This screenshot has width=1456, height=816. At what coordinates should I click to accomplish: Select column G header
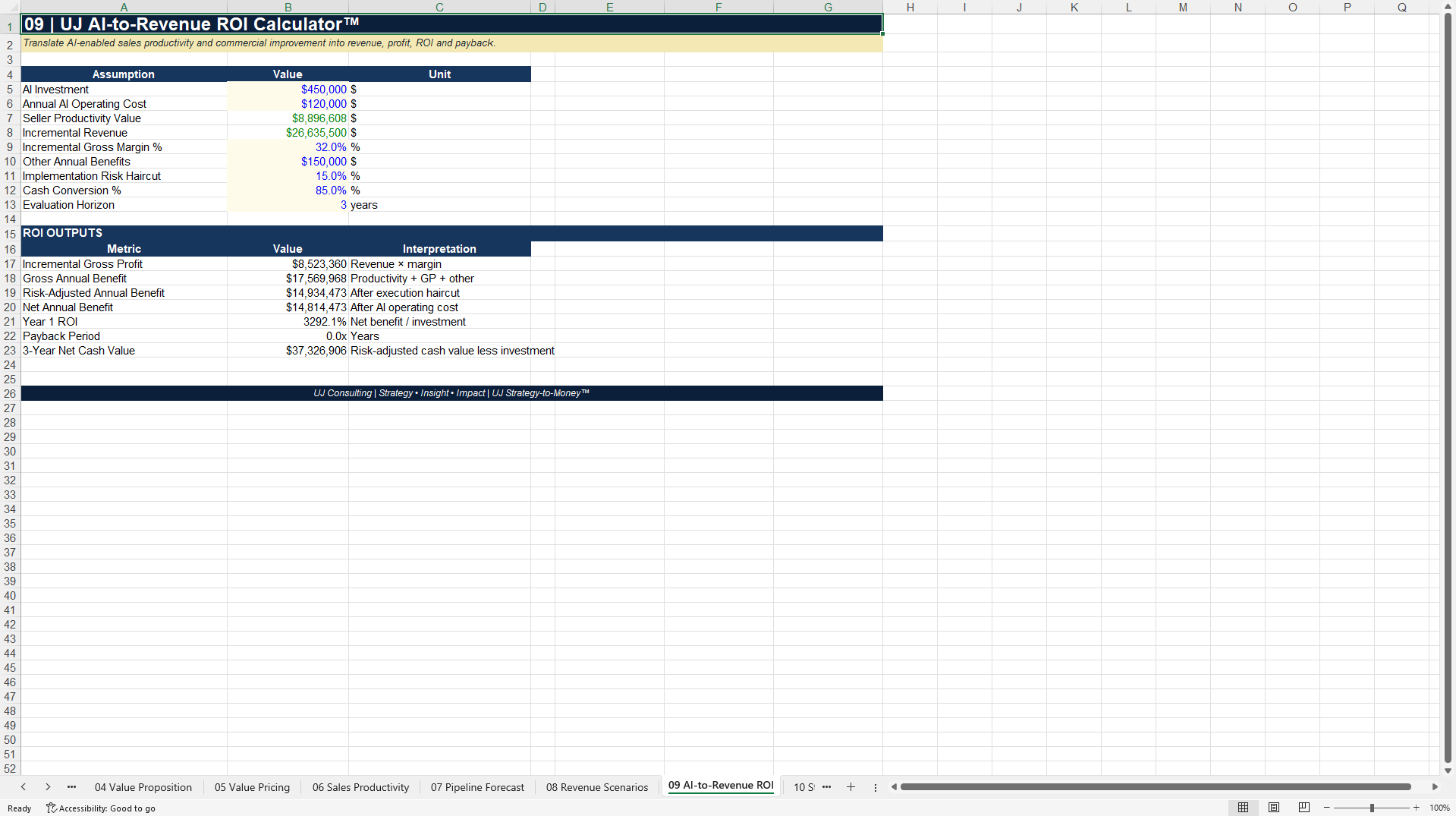828,7
